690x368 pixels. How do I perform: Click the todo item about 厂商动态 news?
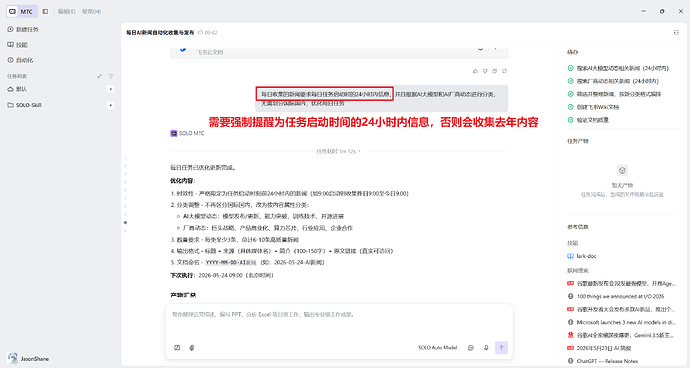[x=613, y=81]
